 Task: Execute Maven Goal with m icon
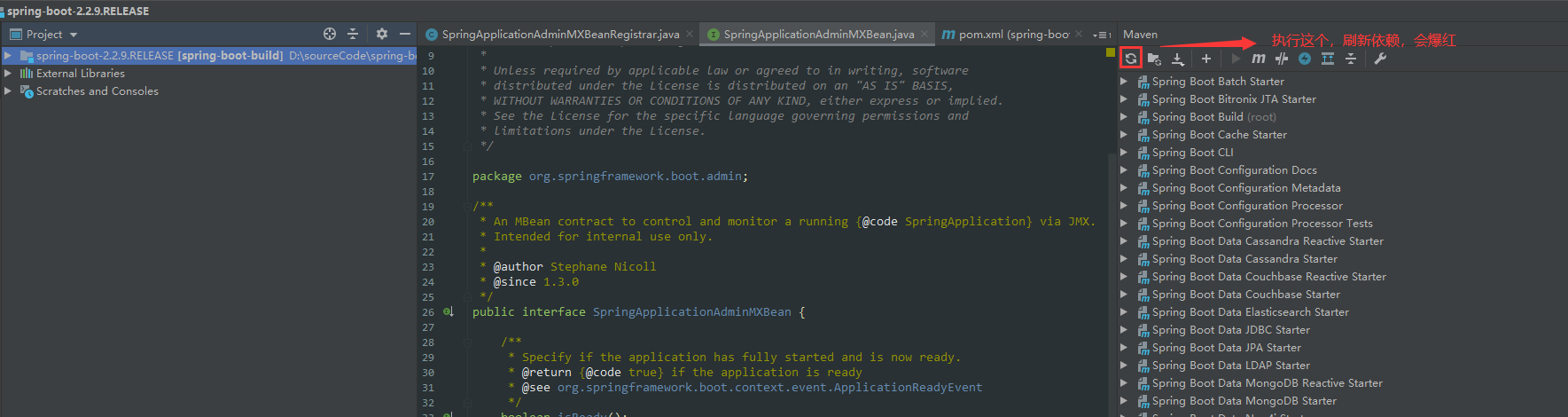coord(1259,59)
